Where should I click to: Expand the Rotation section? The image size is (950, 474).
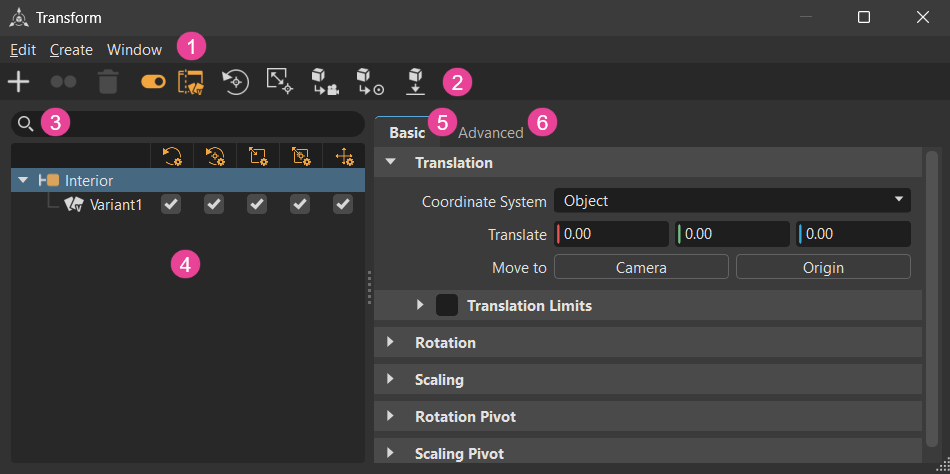391,342
